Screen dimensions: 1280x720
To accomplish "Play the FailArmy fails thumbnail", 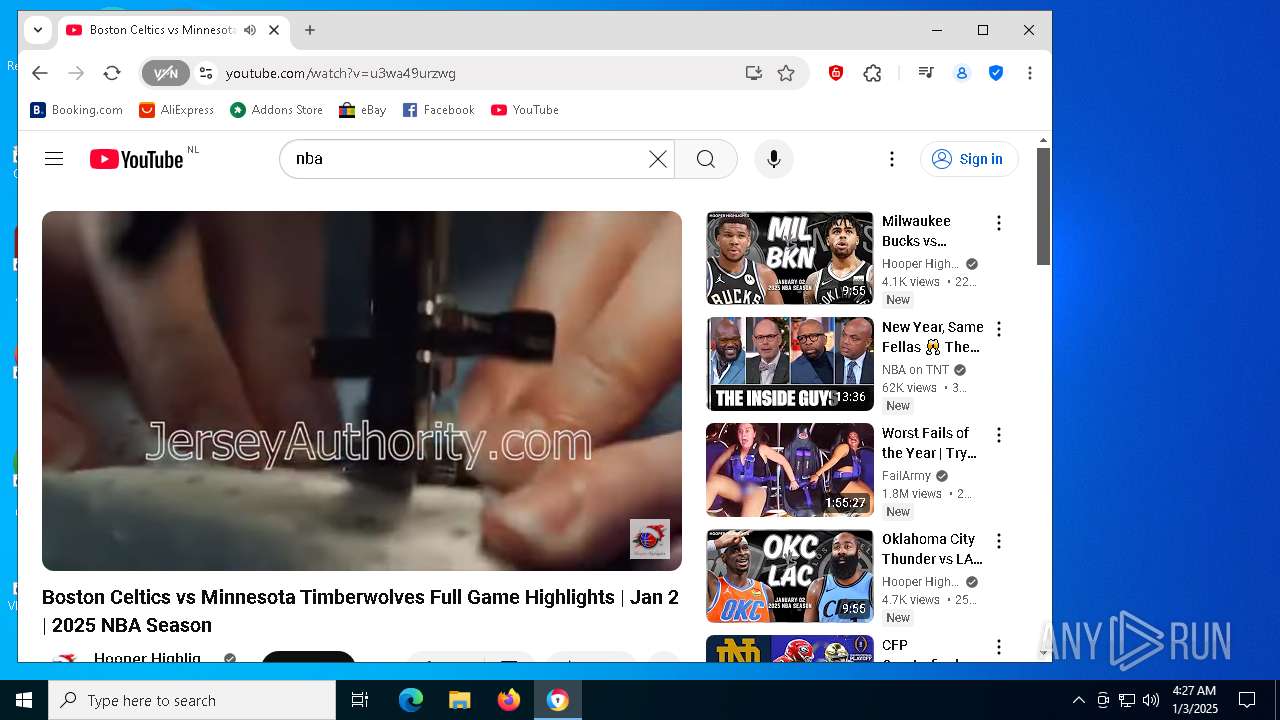I will [790, 470].
